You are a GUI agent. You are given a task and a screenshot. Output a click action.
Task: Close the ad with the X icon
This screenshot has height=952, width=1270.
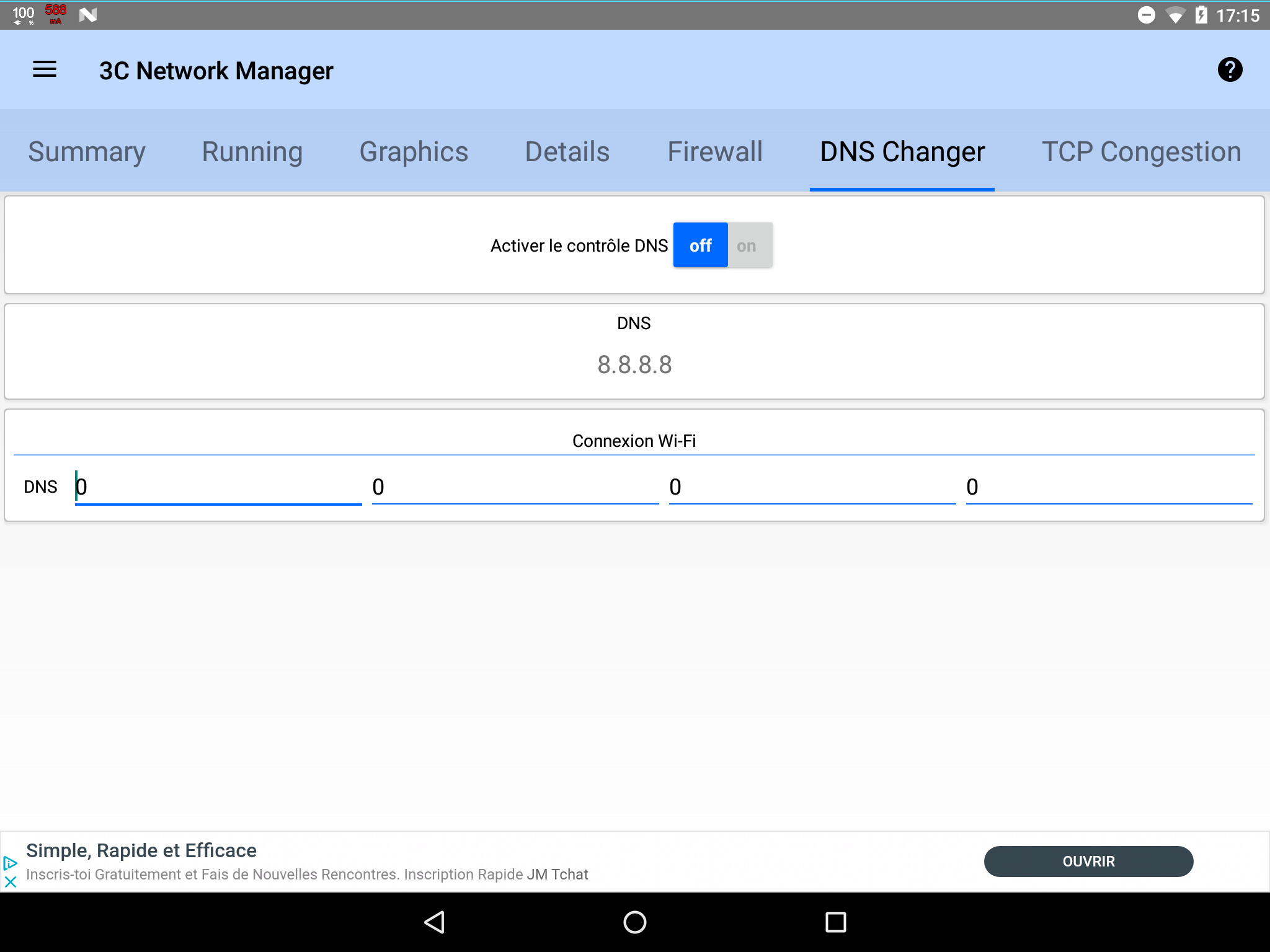[11, 881]
